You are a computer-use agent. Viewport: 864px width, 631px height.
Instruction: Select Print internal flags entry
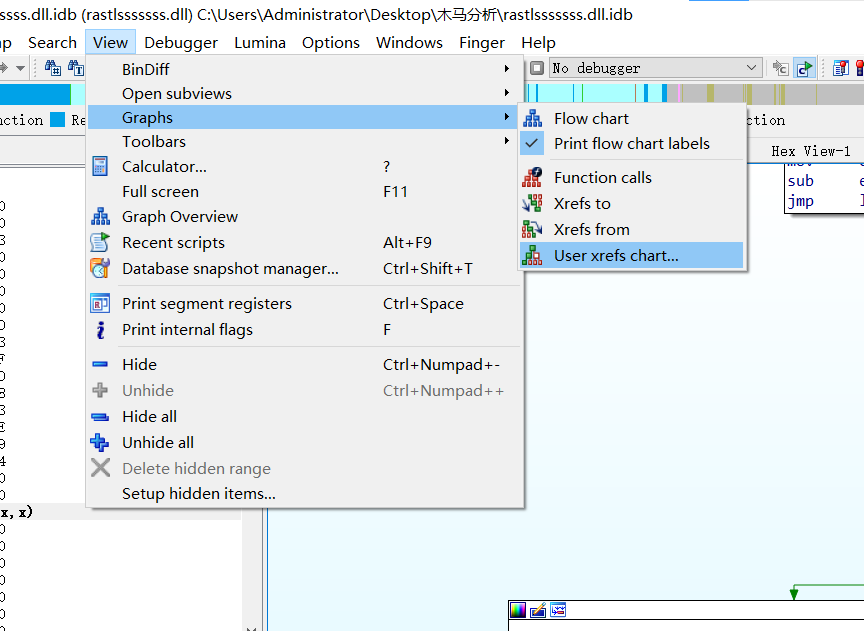click(x=305, y=330)
